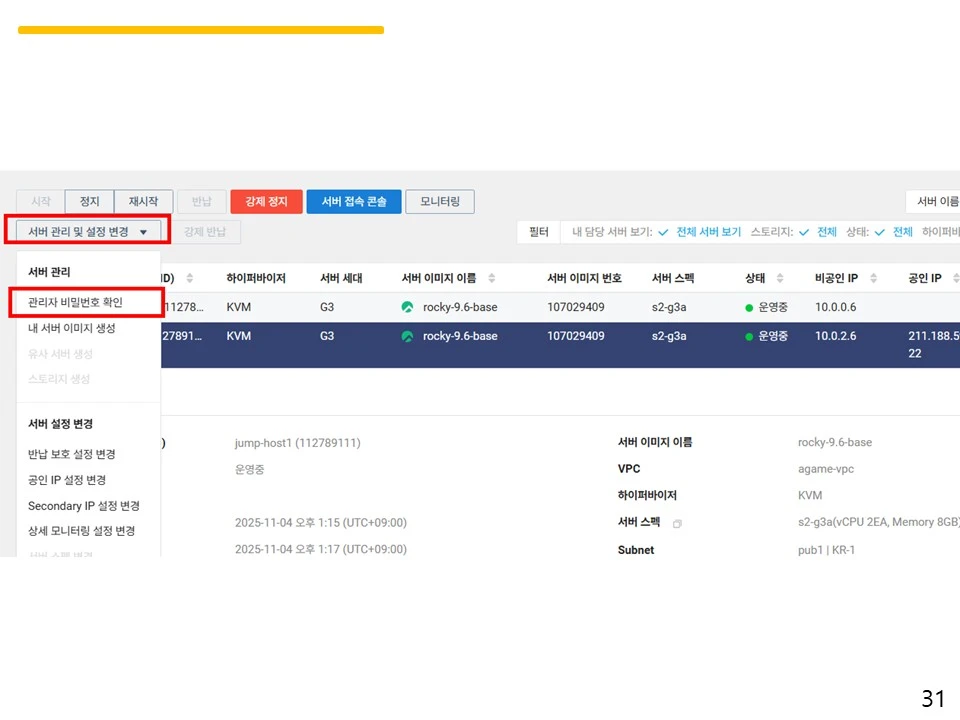Click Rocky icon in the 10.0.2.6 row

point(407,336)
